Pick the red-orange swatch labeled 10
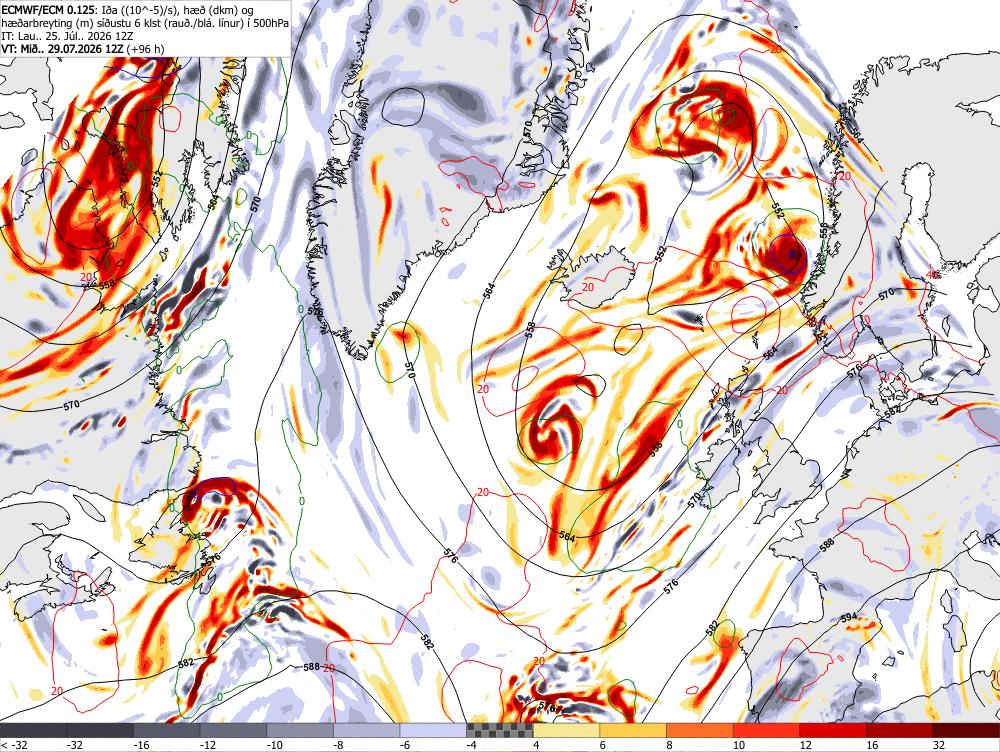1000x752 pixels. click(767, 730)
